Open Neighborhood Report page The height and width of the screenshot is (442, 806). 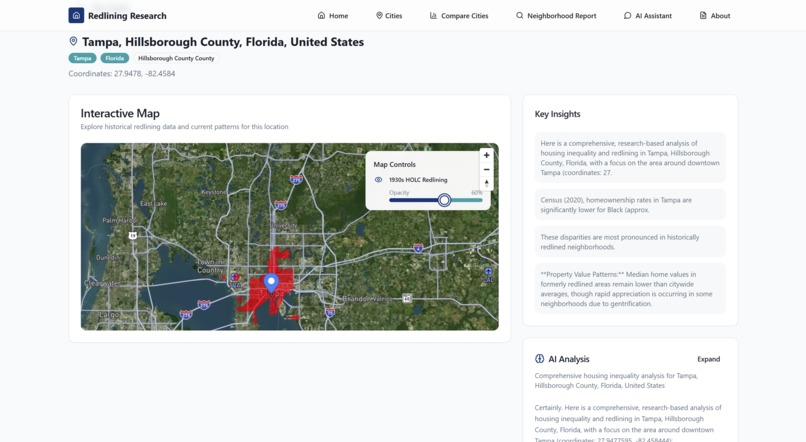[556, 15]
